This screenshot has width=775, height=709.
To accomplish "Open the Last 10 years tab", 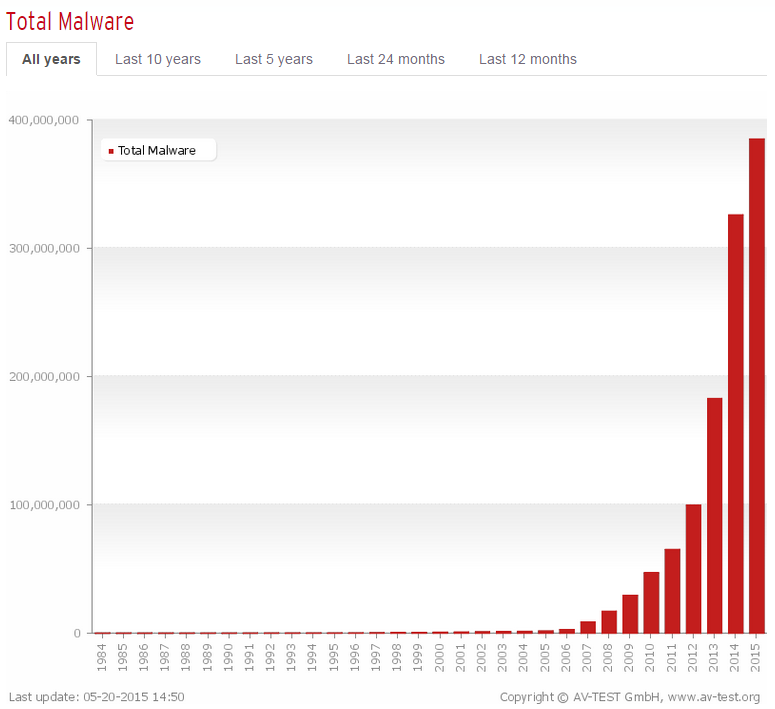I will [158, 59].
